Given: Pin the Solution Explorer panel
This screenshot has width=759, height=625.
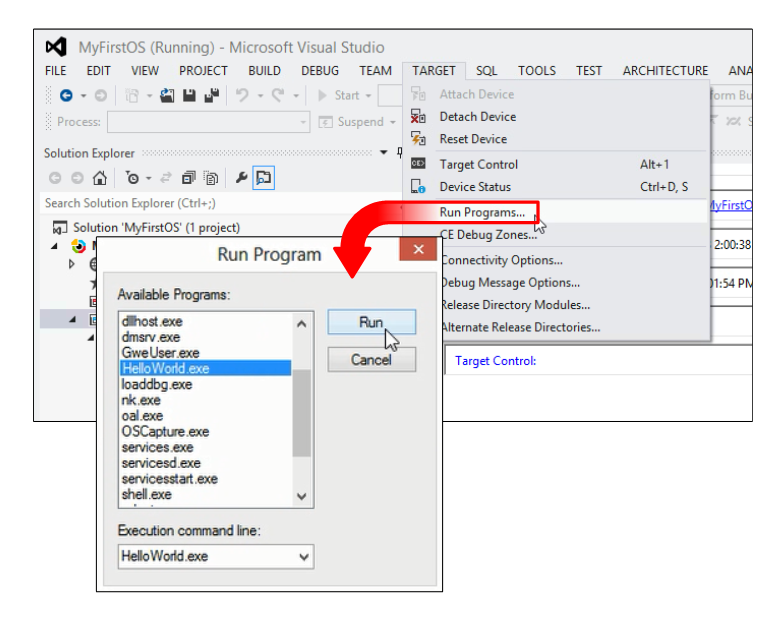Looking at the screenshot, I should (x=399, y=152).
